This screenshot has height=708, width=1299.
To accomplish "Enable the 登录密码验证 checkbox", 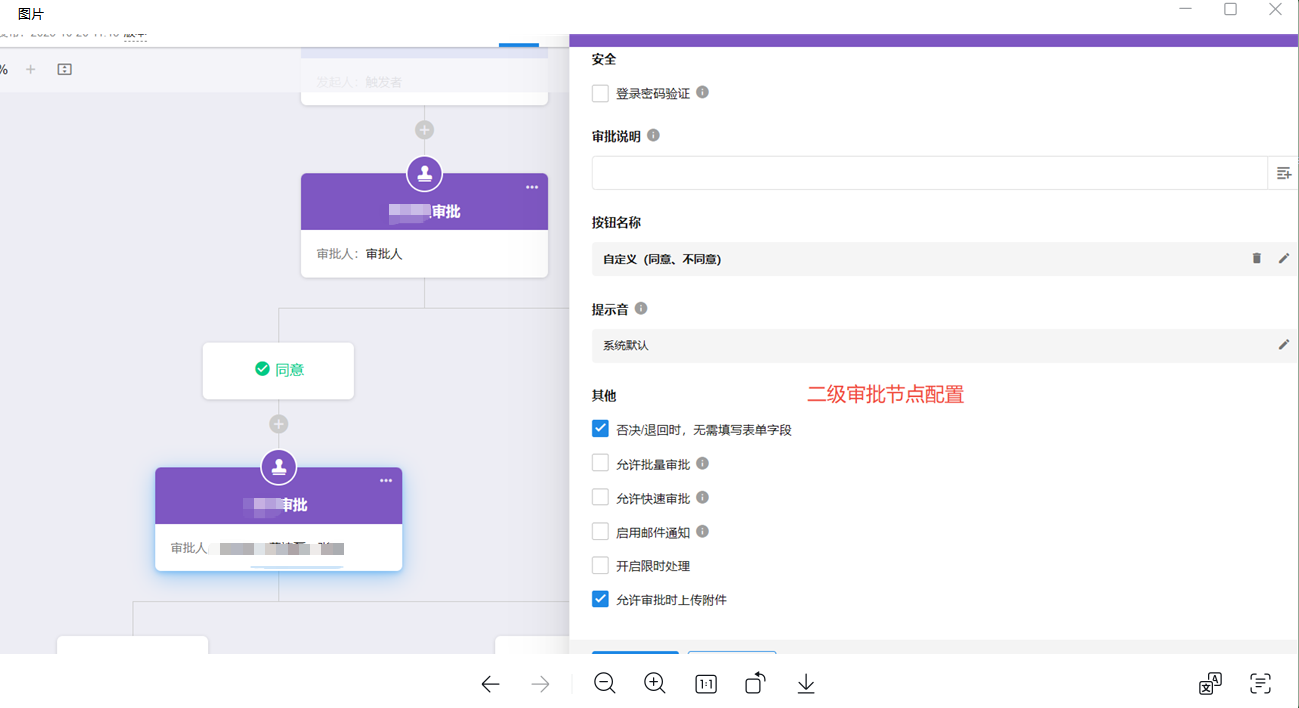I will (600, 93).
